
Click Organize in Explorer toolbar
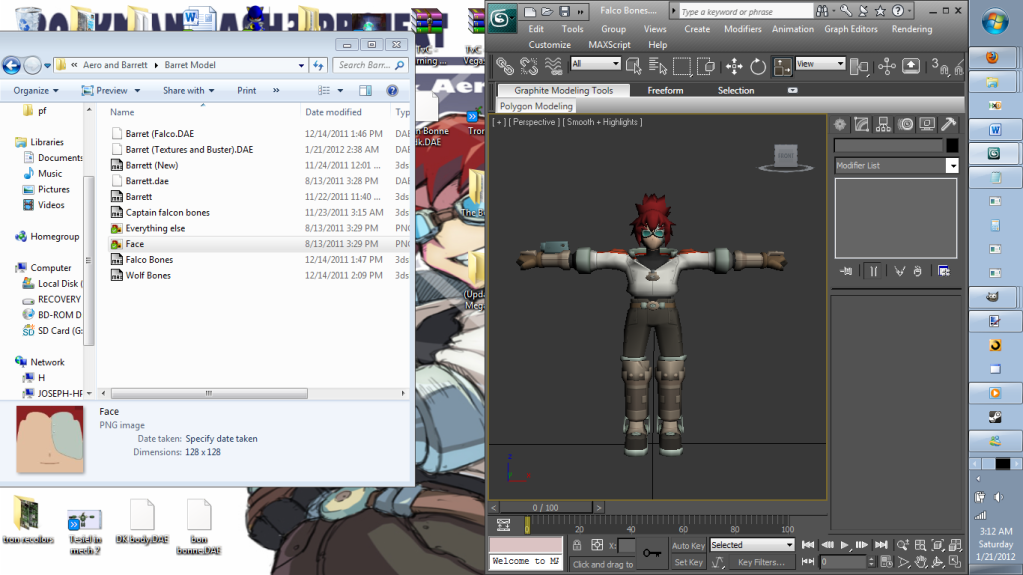point(36,91)
